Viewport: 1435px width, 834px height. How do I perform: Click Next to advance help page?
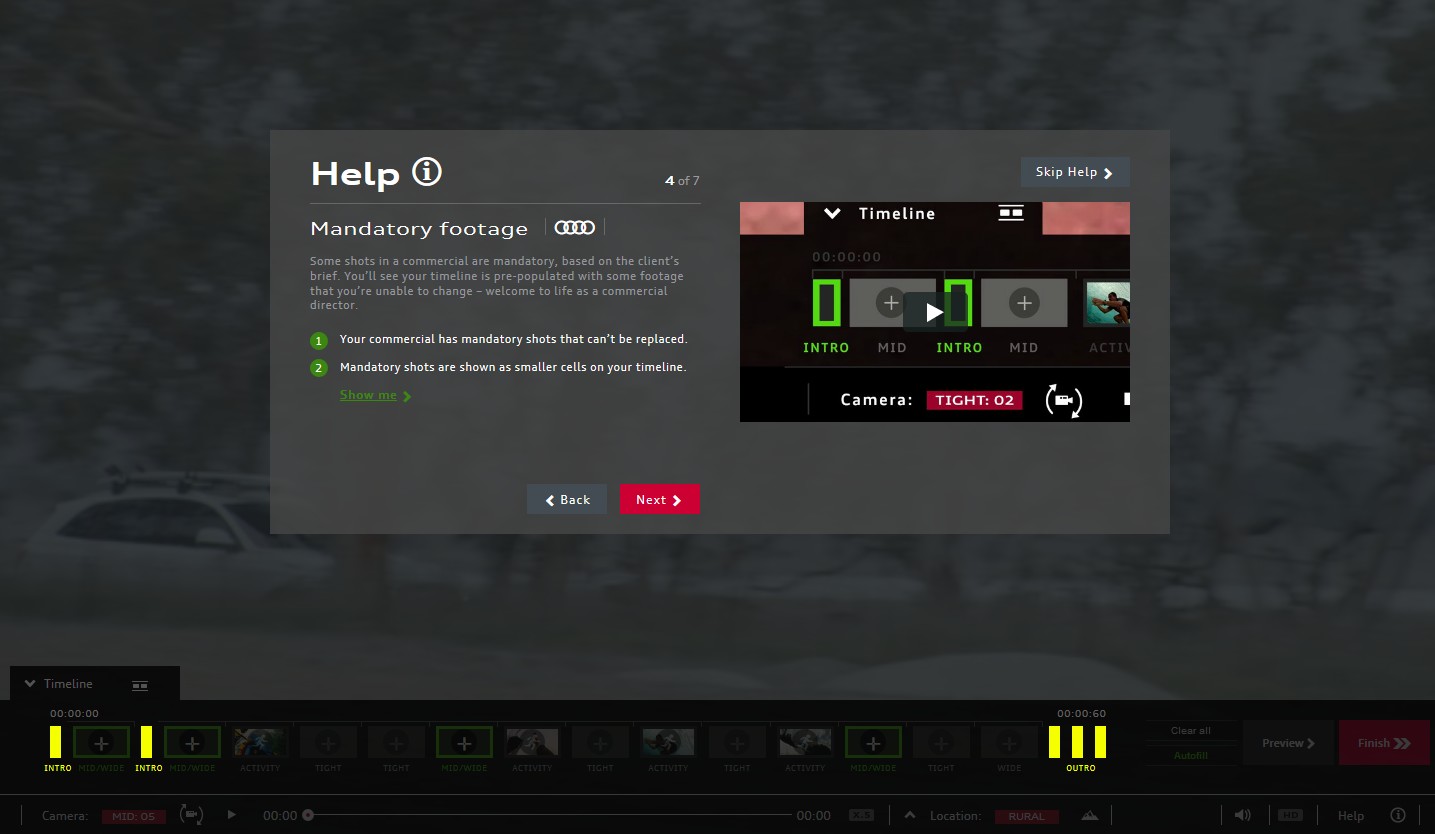[659, 500]
